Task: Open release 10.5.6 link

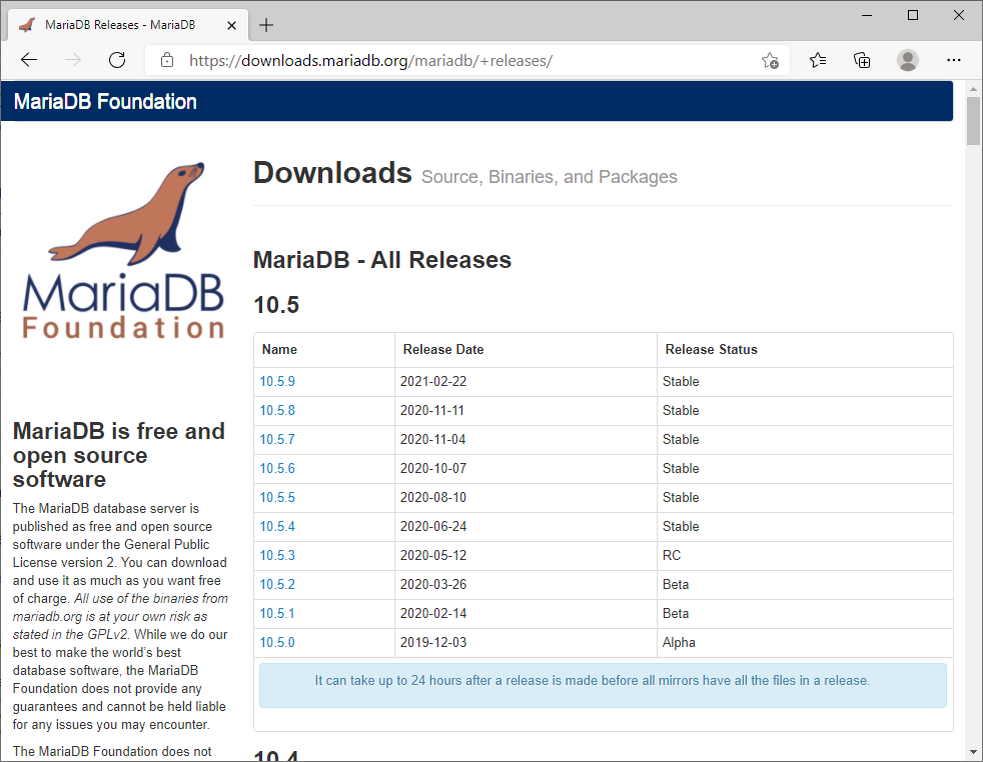Action: tap(277, 468)
